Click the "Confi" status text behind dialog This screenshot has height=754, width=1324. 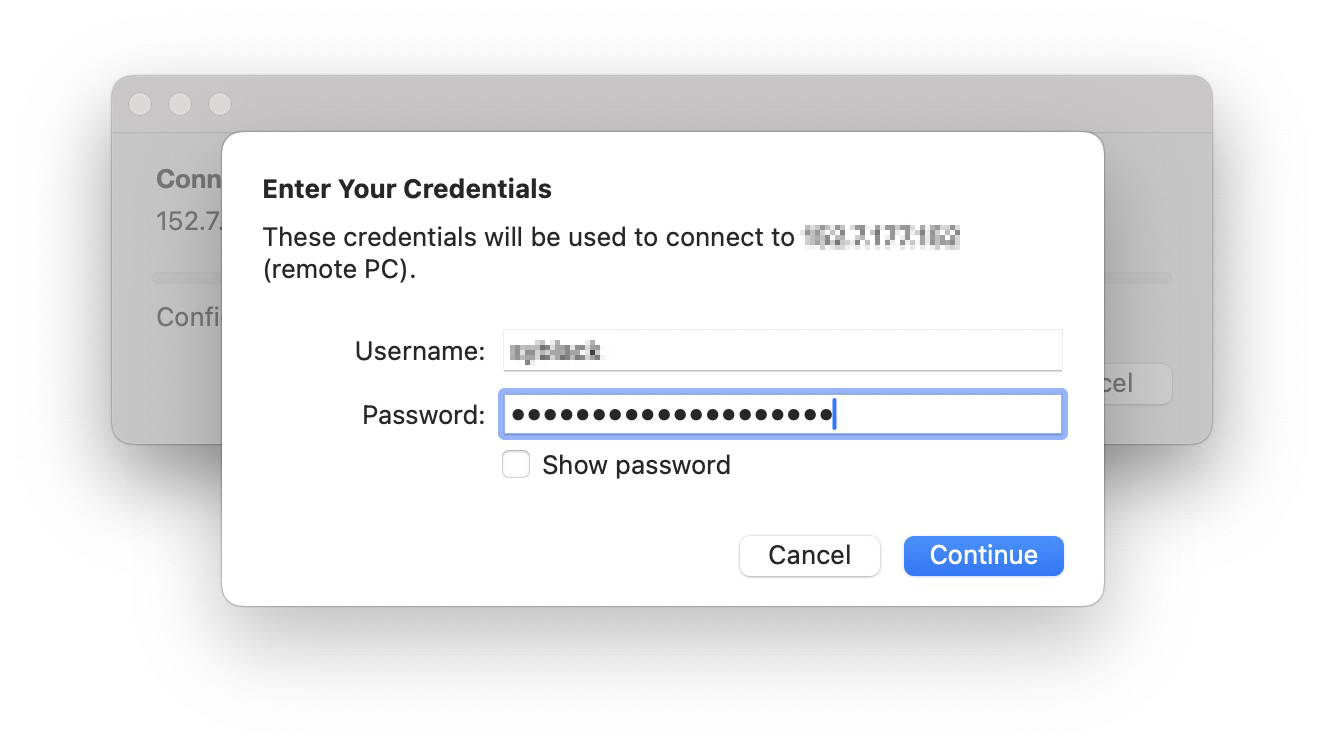pos(188,317)
